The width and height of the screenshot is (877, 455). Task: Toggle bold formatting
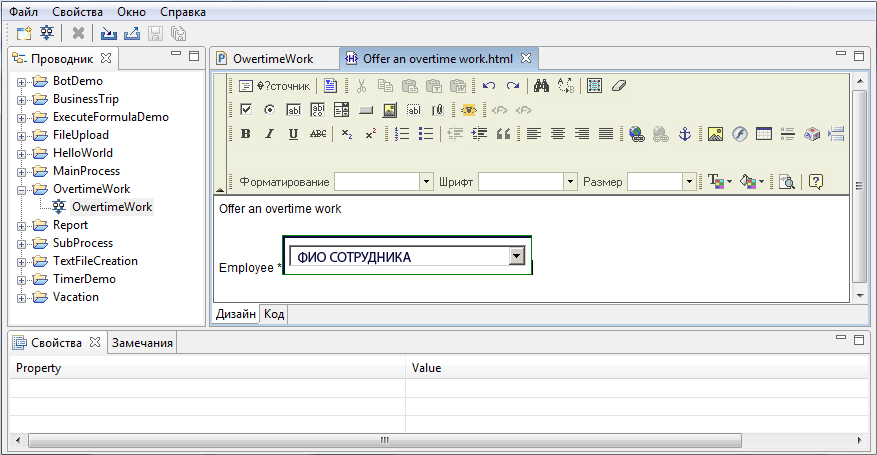(245, 134)
